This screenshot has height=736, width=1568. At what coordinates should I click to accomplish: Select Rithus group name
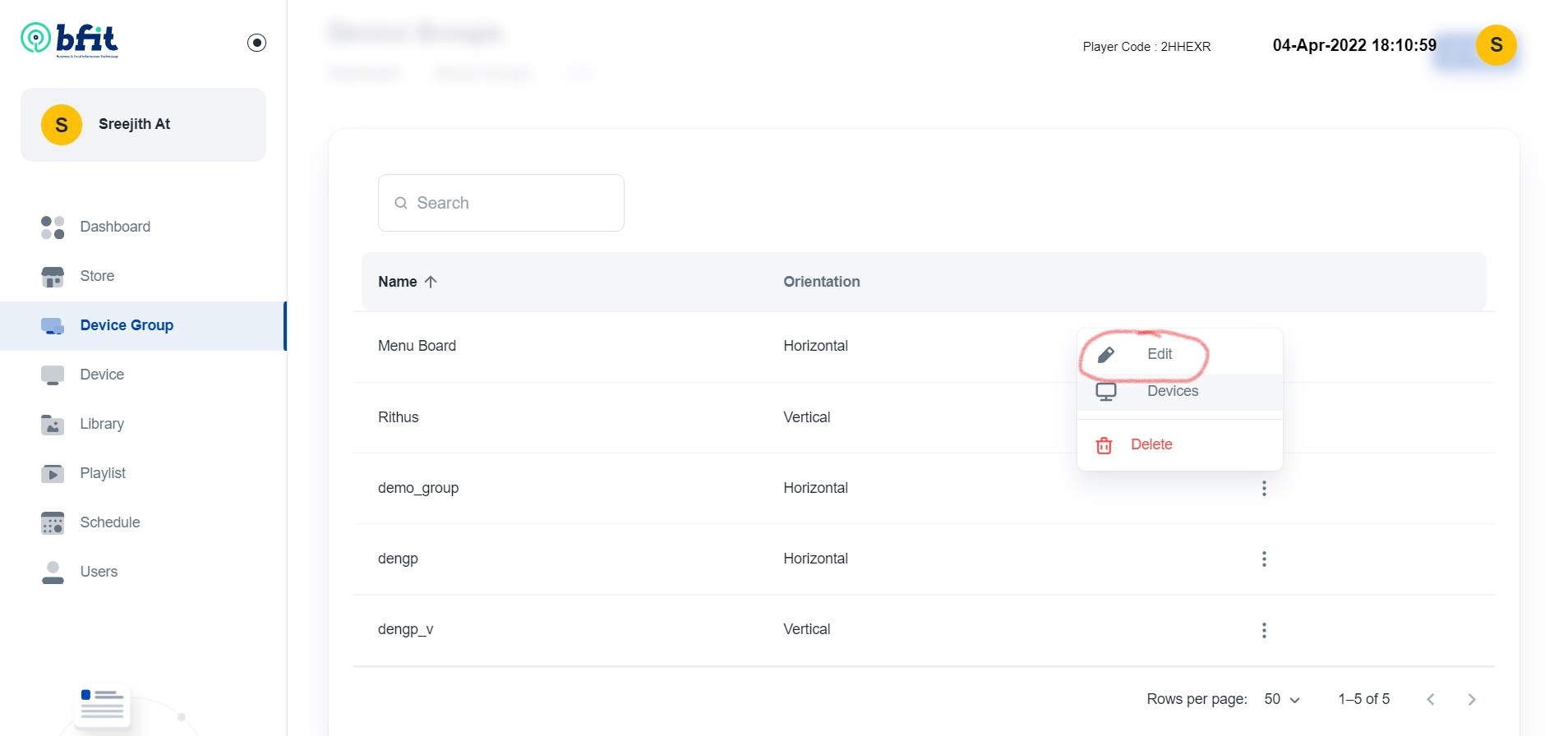(399, 417)
